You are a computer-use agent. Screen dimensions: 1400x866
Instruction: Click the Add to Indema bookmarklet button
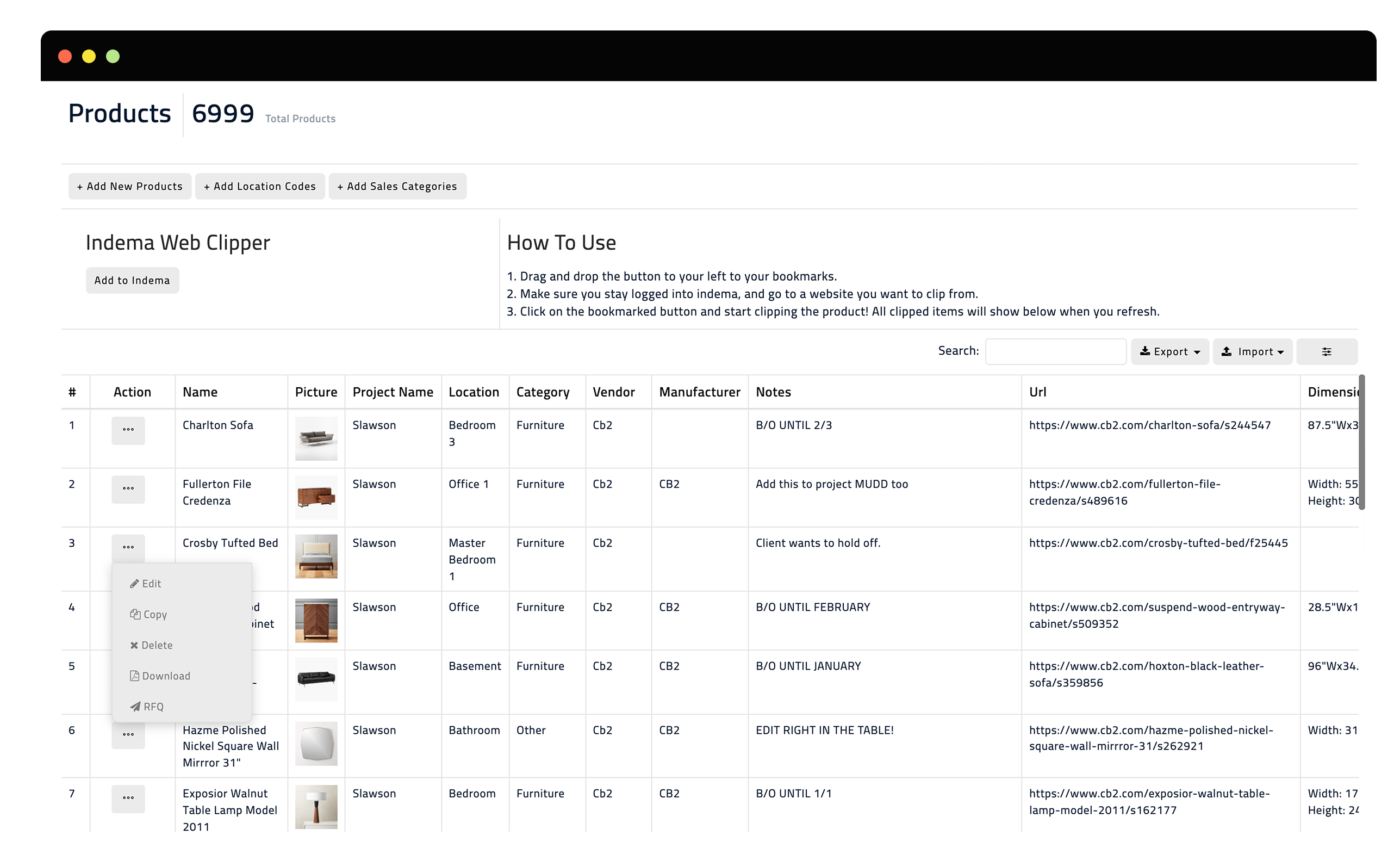point(132,281)
